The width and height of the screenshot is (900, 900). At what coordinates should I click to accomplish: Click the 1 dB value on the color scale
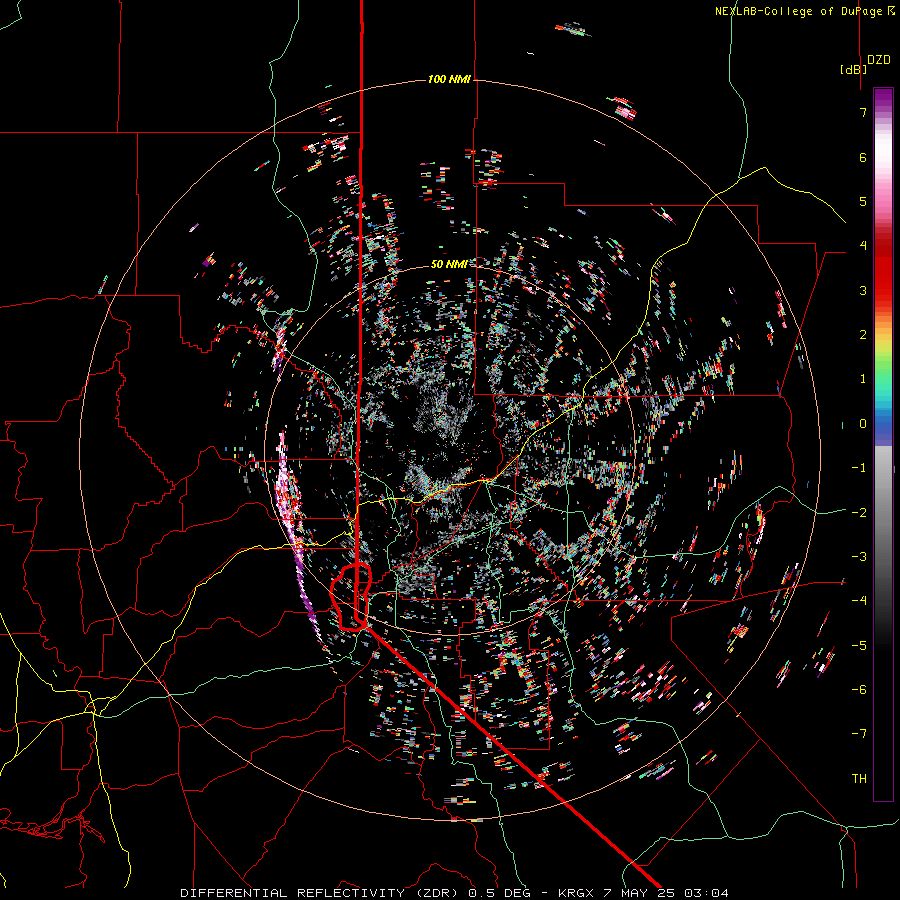[x=863, y=379]
